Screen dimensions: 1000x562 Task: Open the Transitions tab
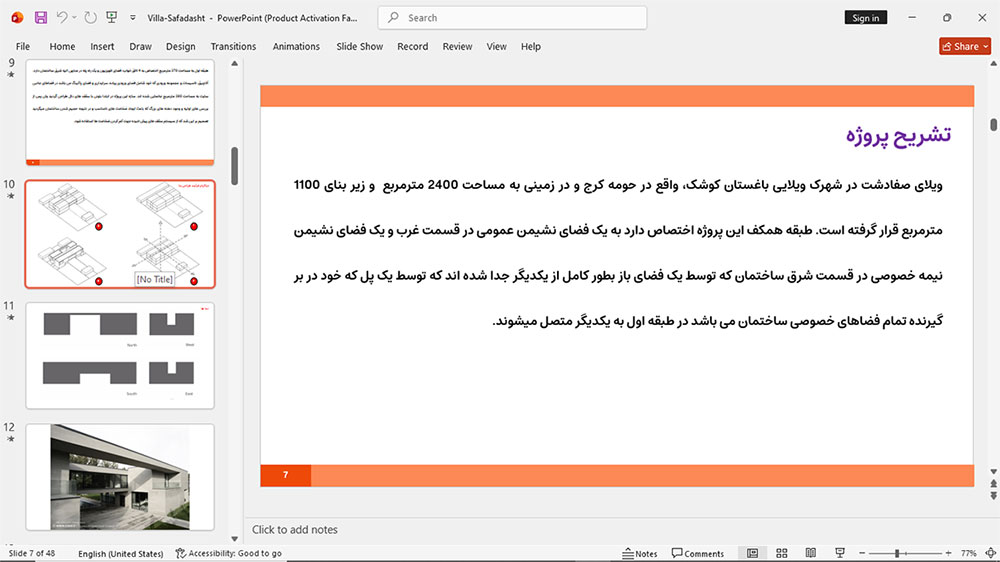tap(233, 47)
